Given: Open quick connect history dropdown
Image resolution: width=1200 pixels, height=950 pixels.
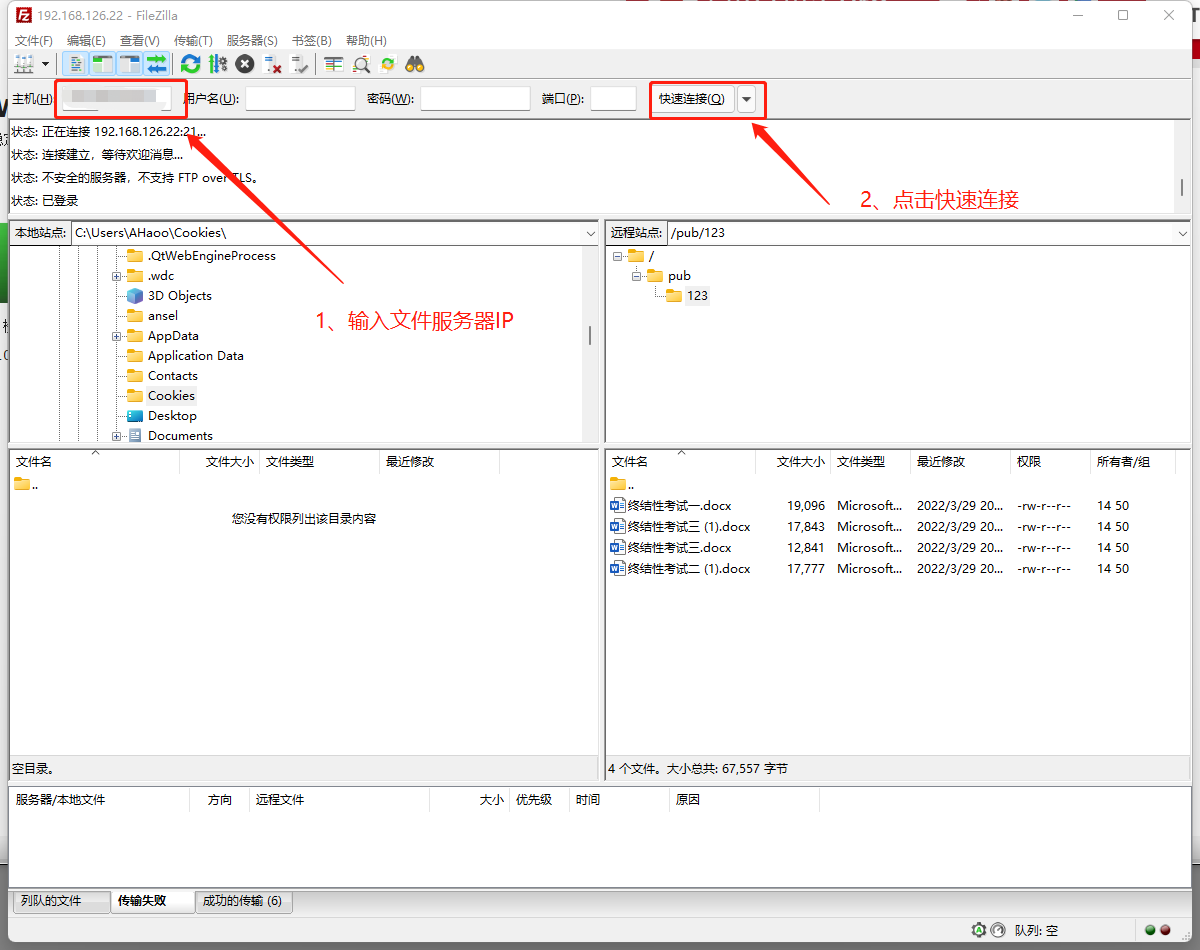Looking at the screenshot, I should click(x=747, y=98).
